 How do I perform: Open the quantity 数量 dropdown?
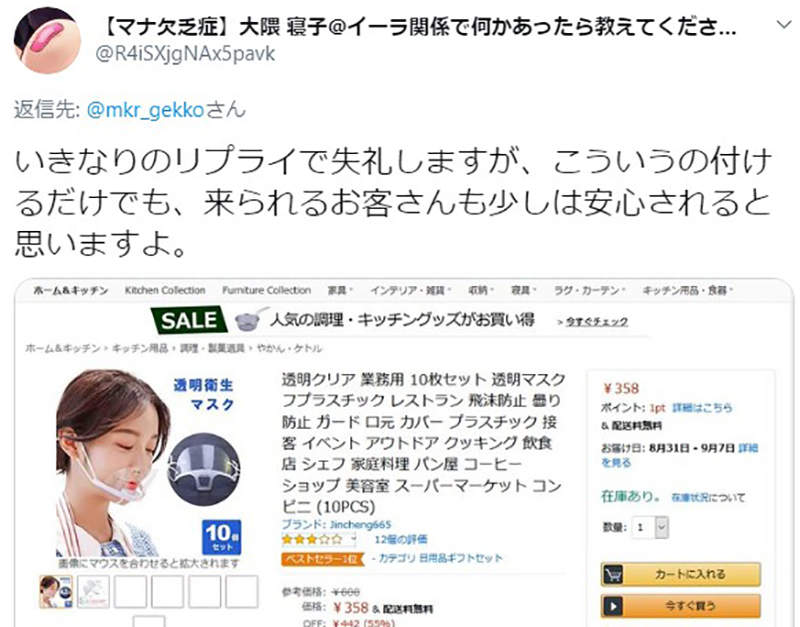tap(650, 528)
